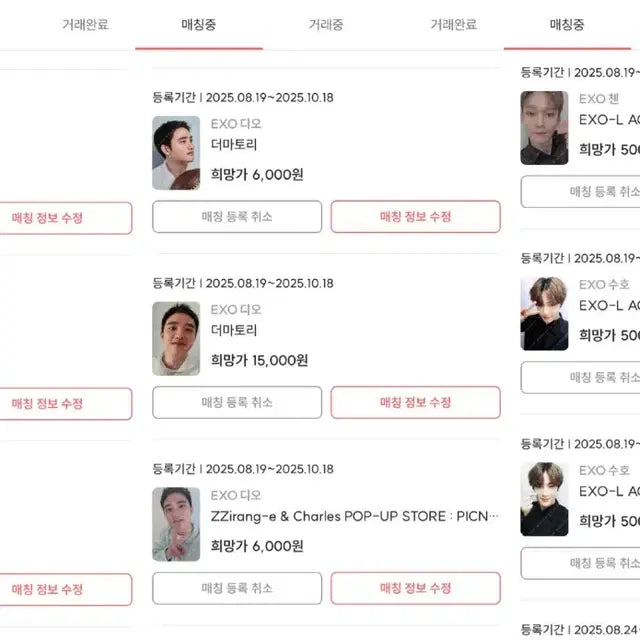Screen dimensions: 640x640
Task: Open photo thumbnail of 15,000원 더마토리 listing
Action: pyautogui.click(x=176, y=339)
